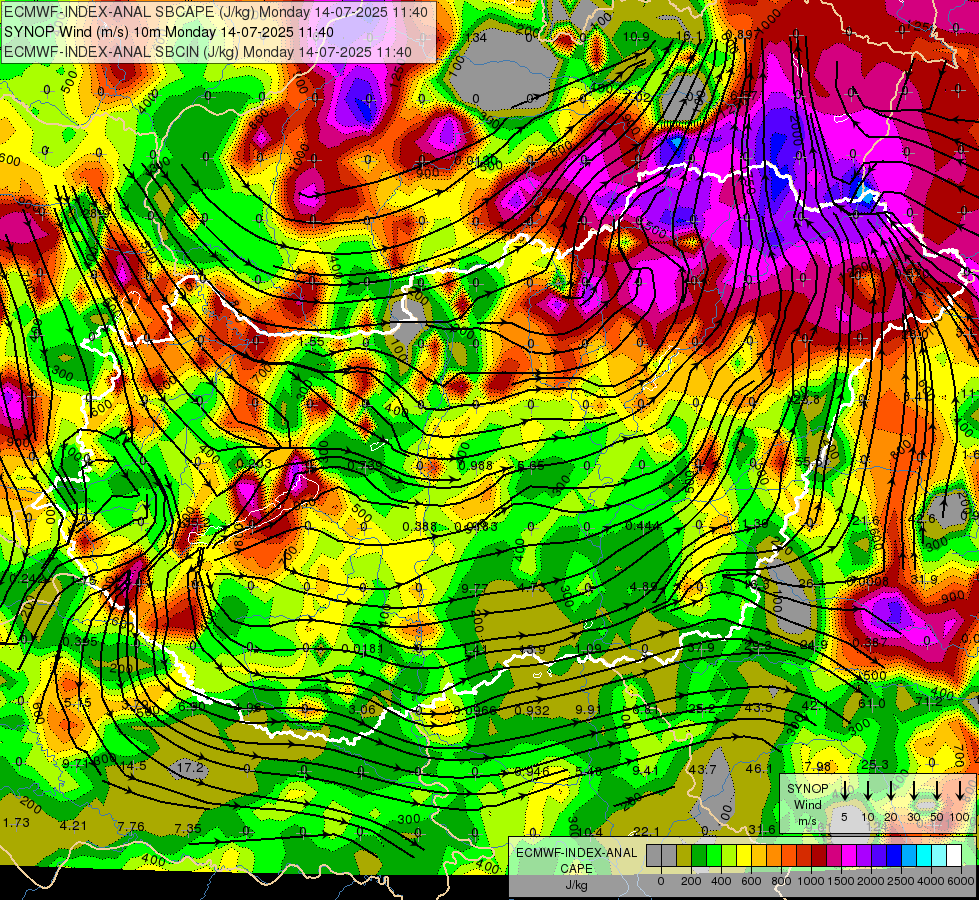Click the 20 m/s wind arrow in SYNOP legend
The image size is (979, 900).
point(890,790)
